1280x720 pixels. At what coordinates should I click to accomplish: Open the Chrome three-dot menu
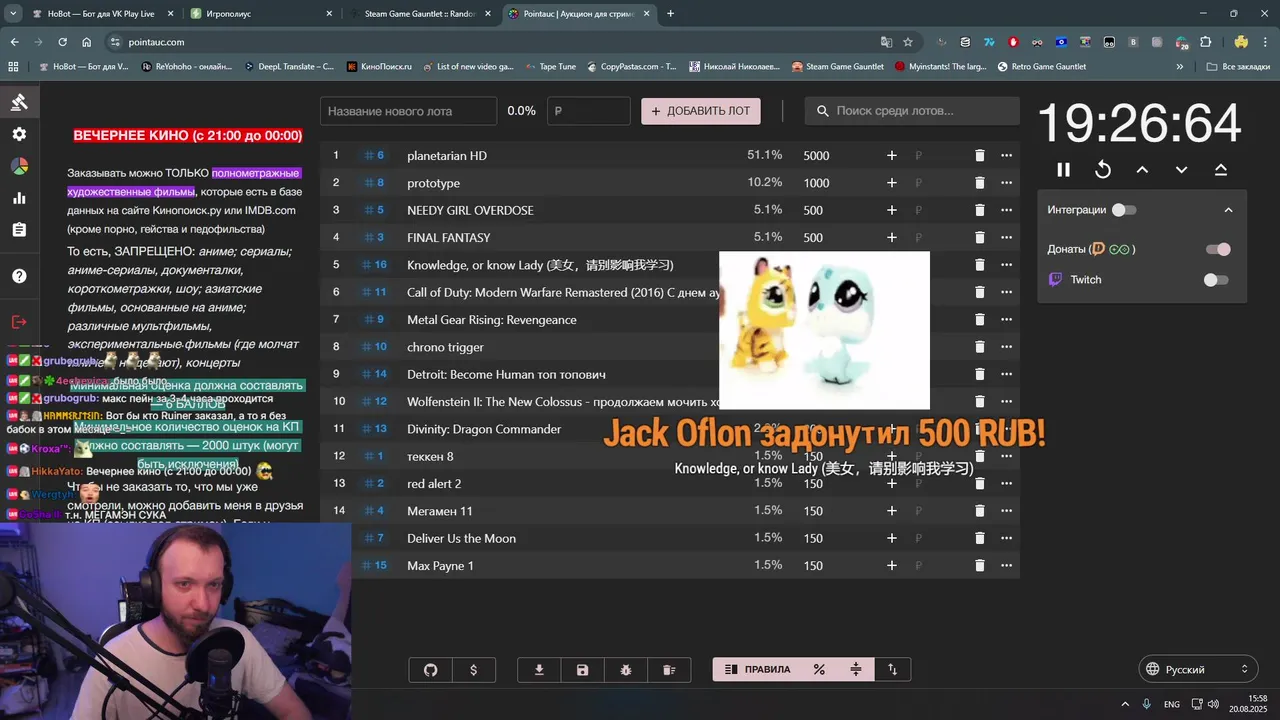(x=1264, y=42)
